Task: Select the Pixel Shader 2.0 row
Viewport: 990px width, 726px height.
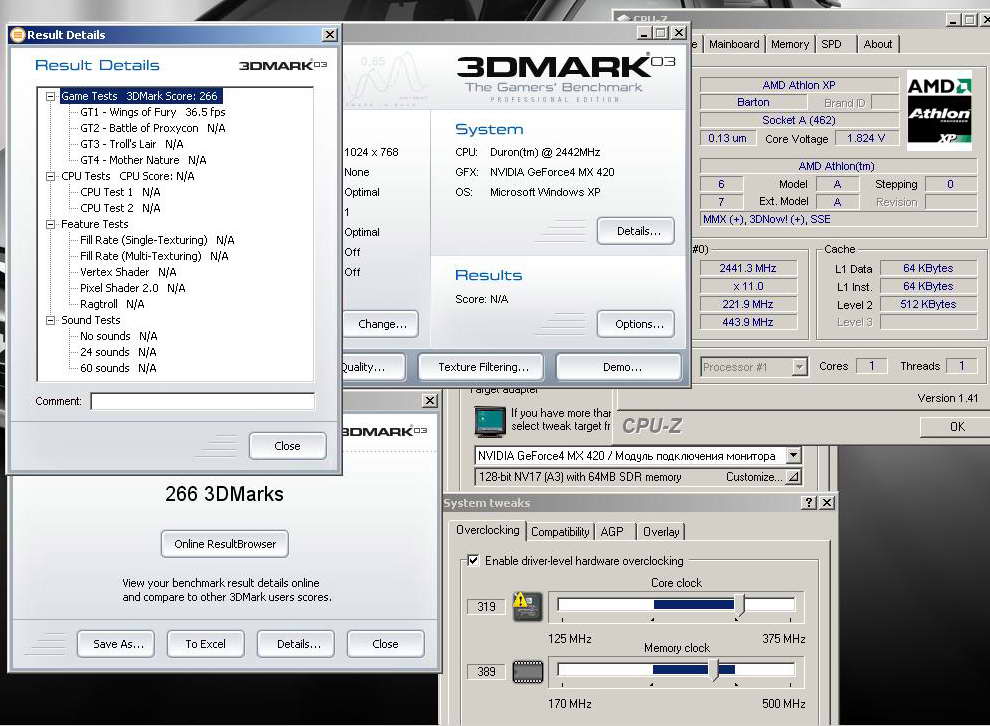Action: tap(133, 288)
